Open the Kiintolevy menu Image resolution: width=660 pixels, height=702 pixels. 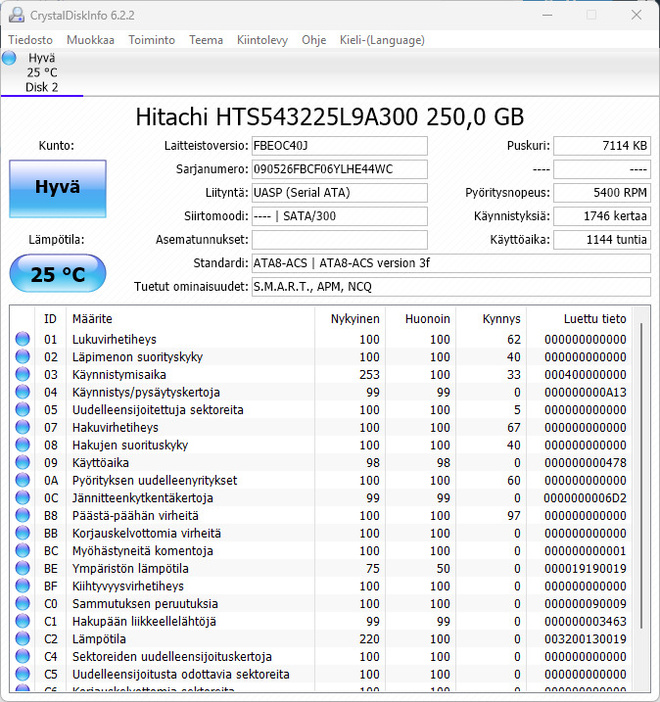click(x=262, y=40)
